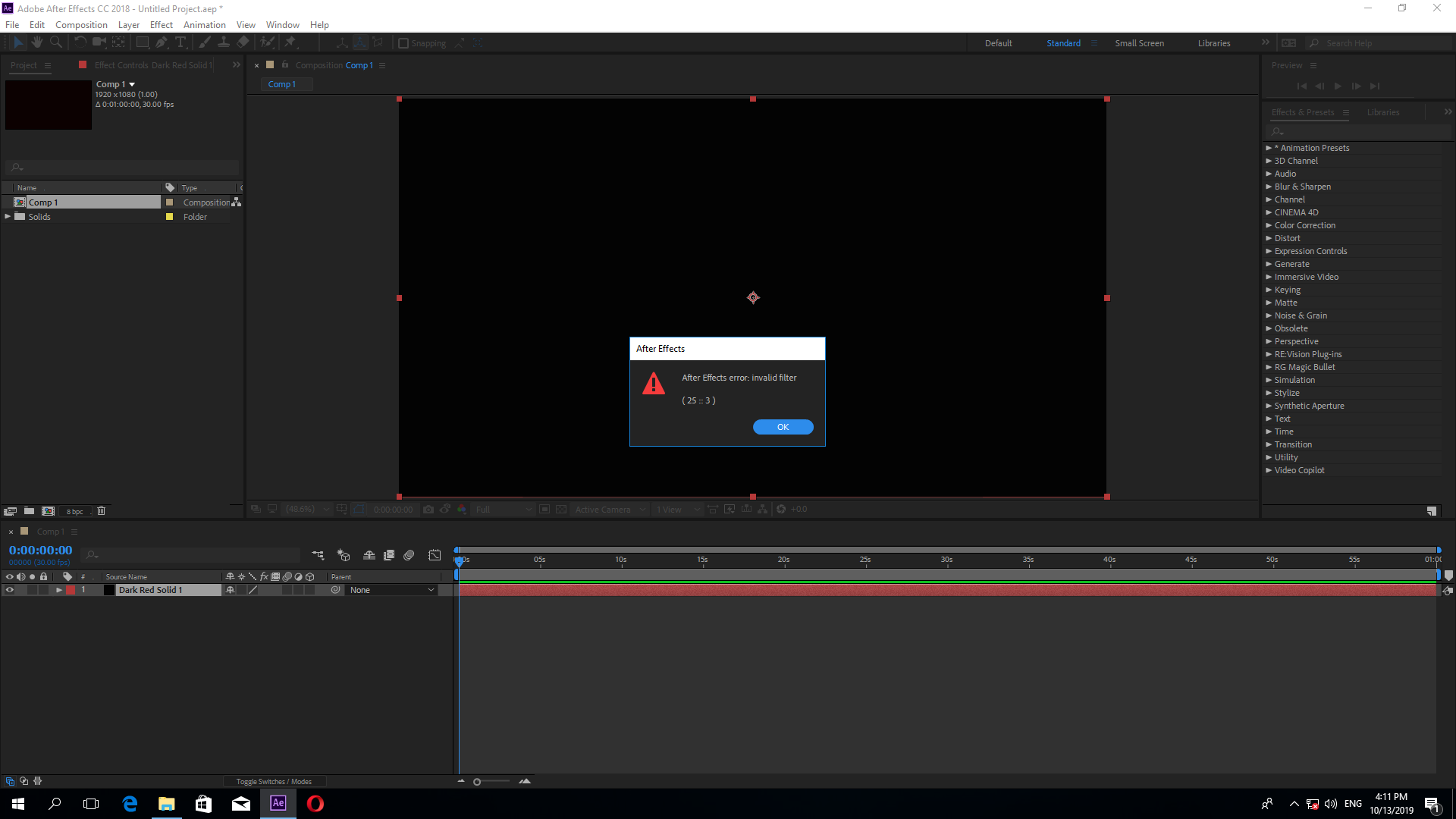Click OK to dismiss the invalid filter error
This screenshot has width=1456, height=819.
tap(783, 426)
